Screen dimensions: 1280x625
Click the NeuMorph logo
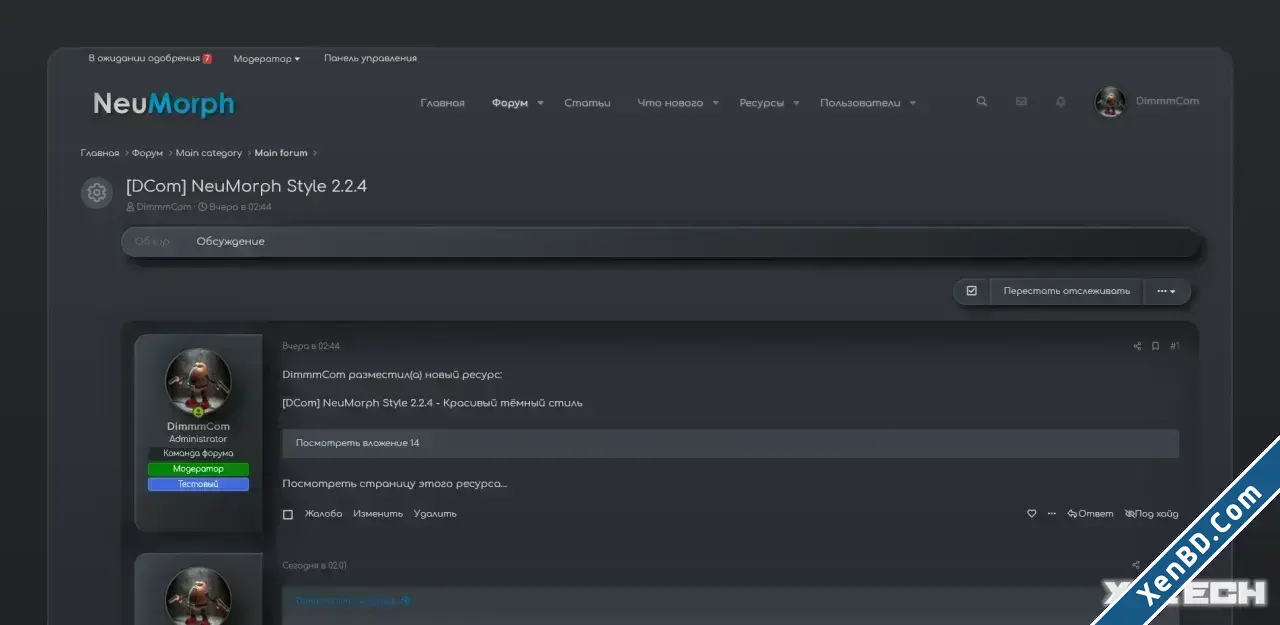coord(164,104)
